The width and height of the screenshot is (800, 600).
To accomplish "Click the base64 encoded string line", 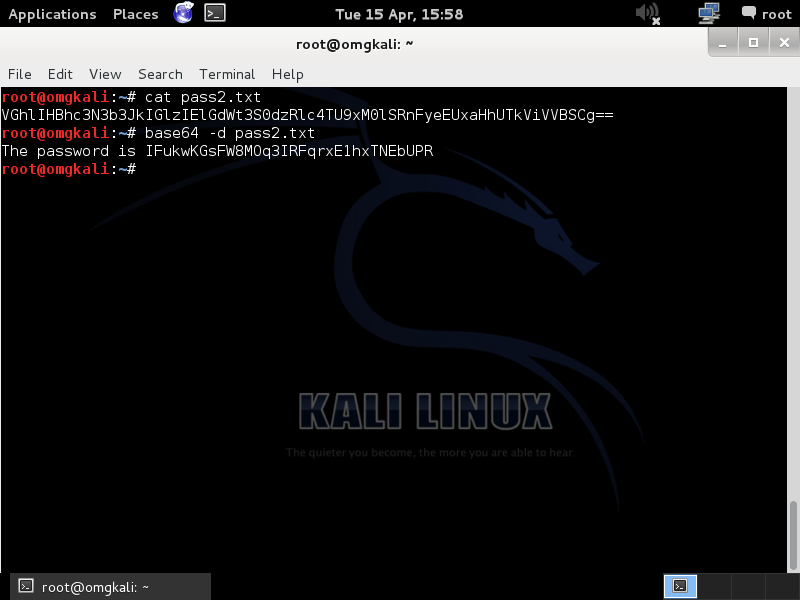I will point(307,115).
